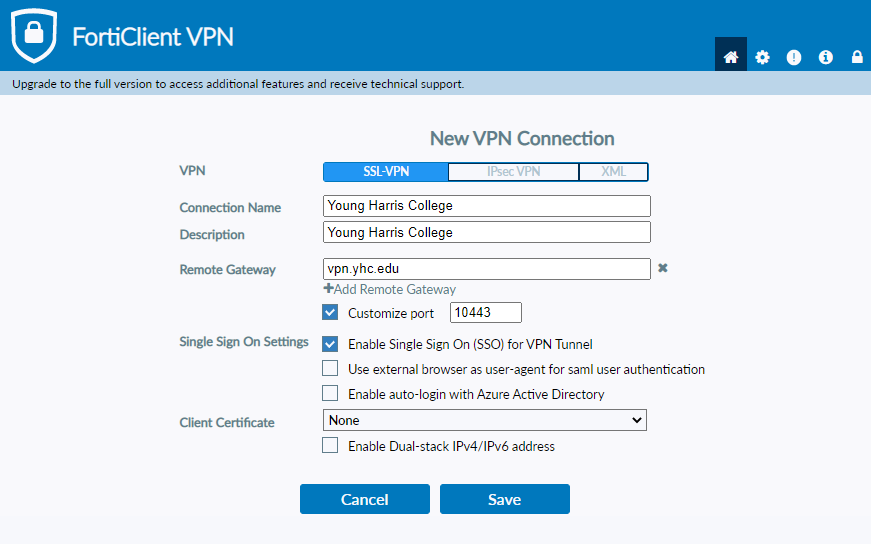Viewport: 871px width, 544px height.
Task: Open the notifications exclamation icon
Action: [x=794, y=57]
